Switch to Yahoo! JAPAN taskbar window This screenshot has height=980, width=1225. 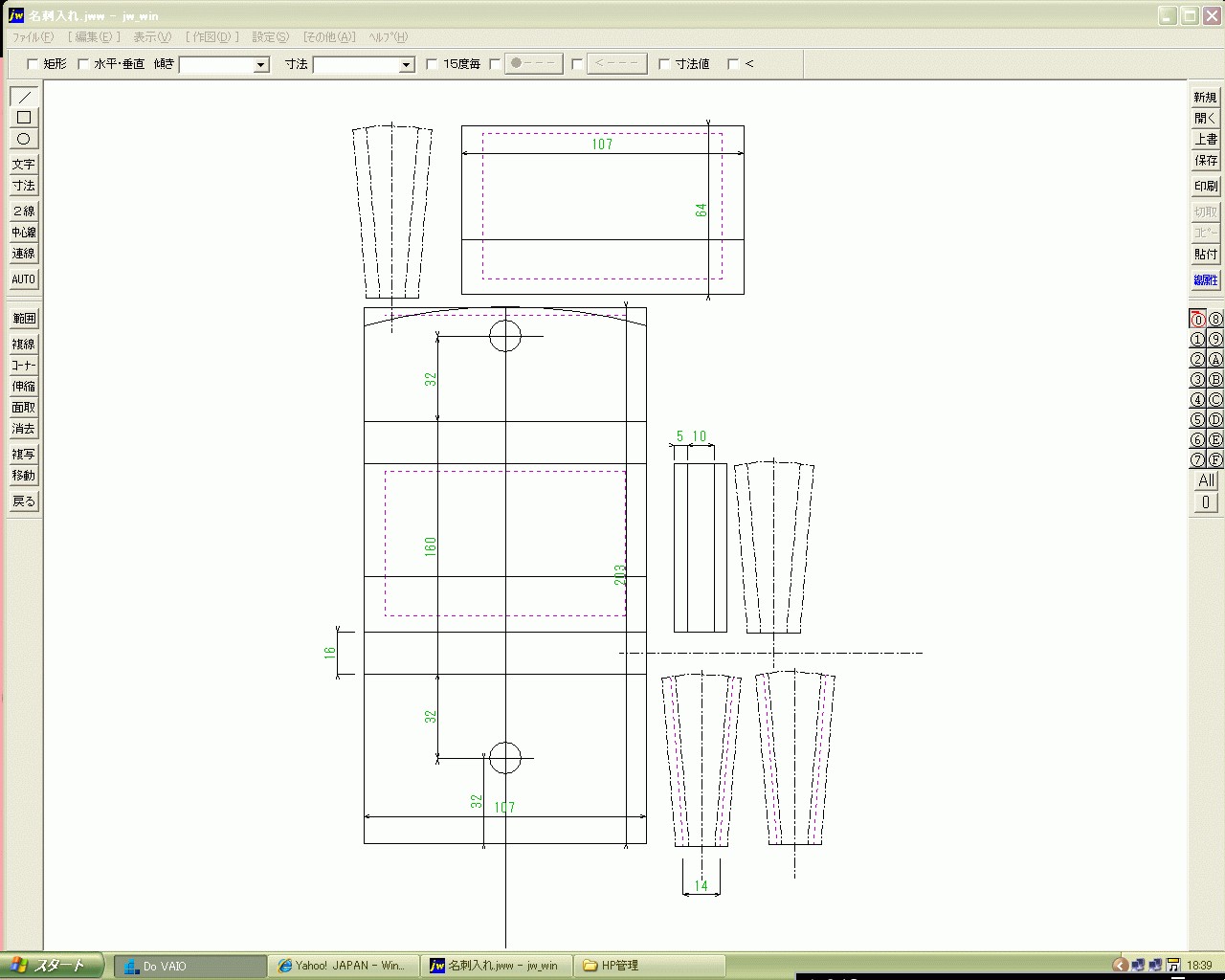pyautogui.click(x=343, y=966)
